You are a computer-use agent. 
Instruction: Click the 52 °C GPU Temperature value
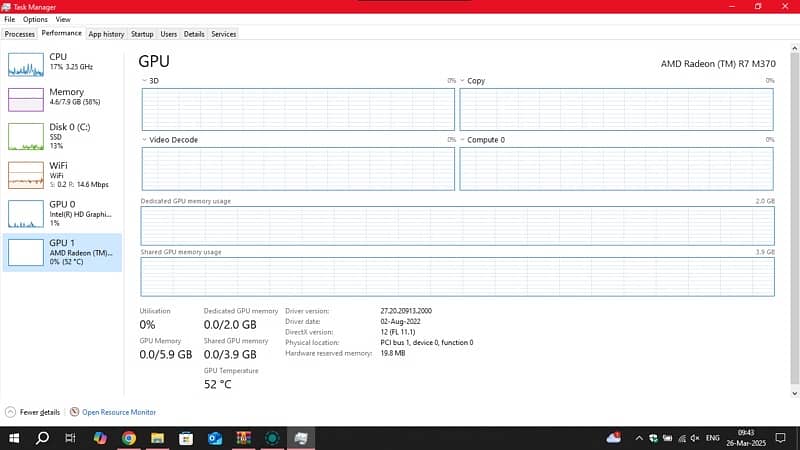(217, 384)
